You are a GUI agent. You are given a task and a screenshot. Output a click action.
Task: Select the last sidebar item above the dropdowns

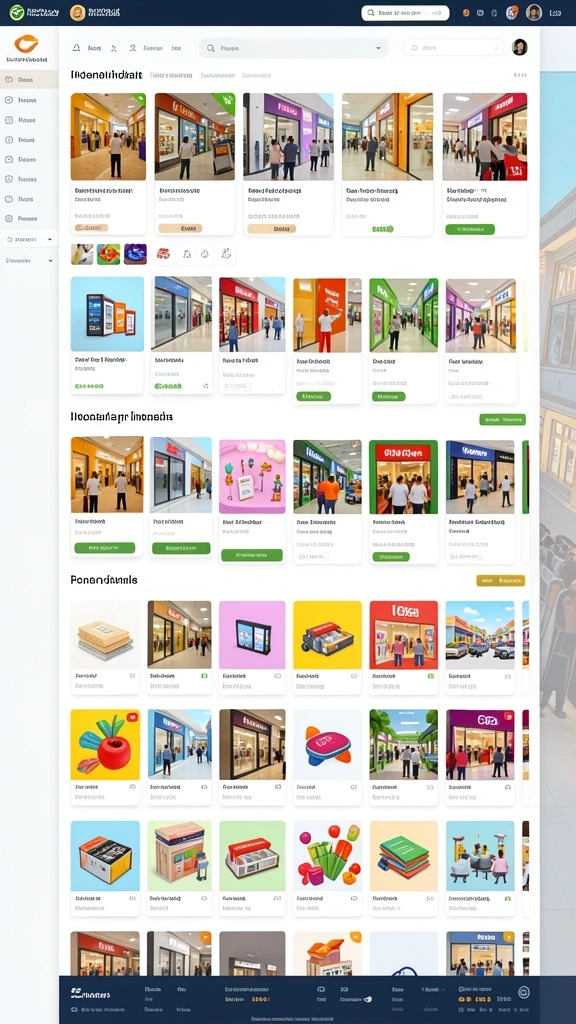[x=29, y=218]
